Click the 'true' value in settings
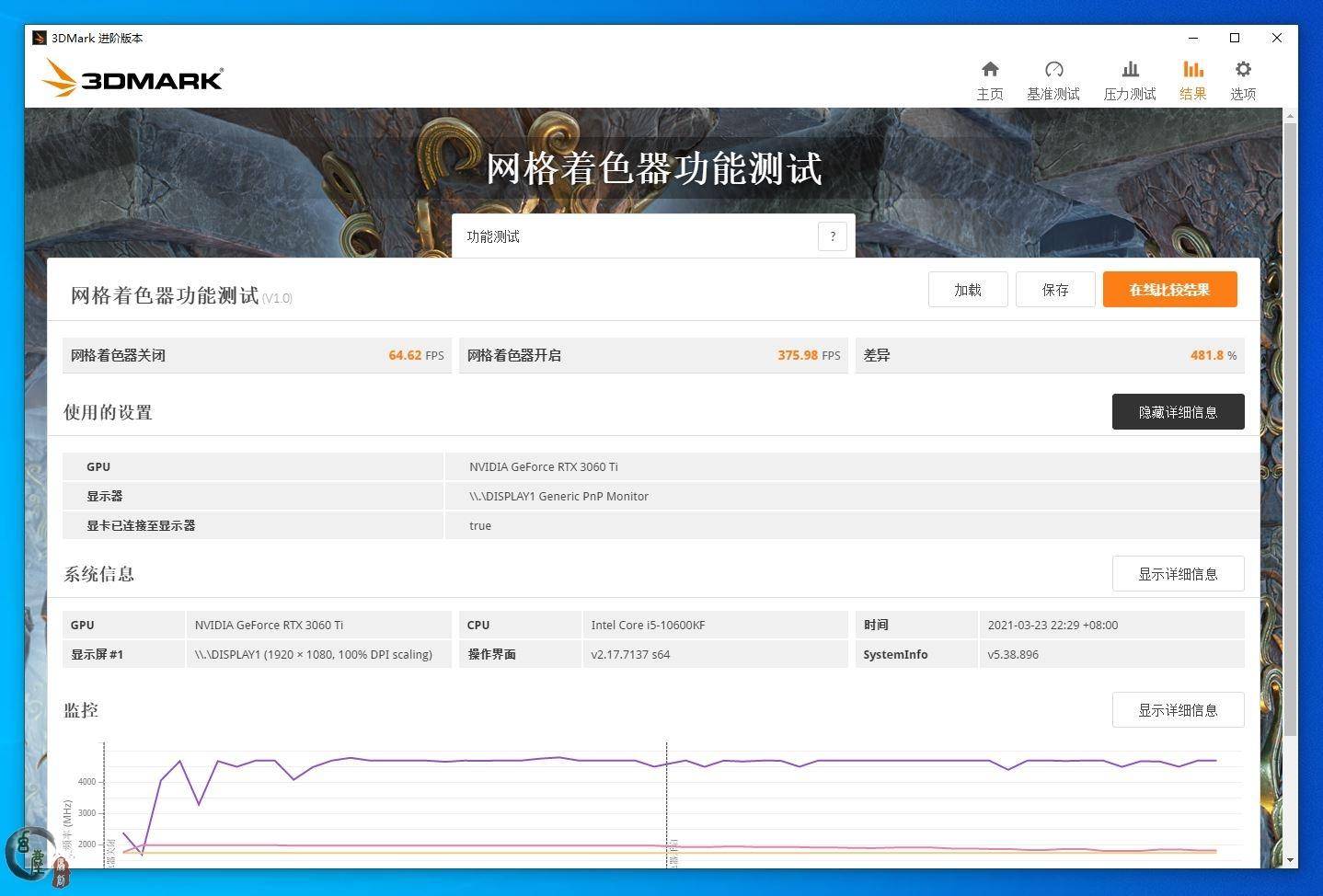Image resolution: width=1323 pixels, height=896 pixels. pyautogui.click(x=480, y=525)
